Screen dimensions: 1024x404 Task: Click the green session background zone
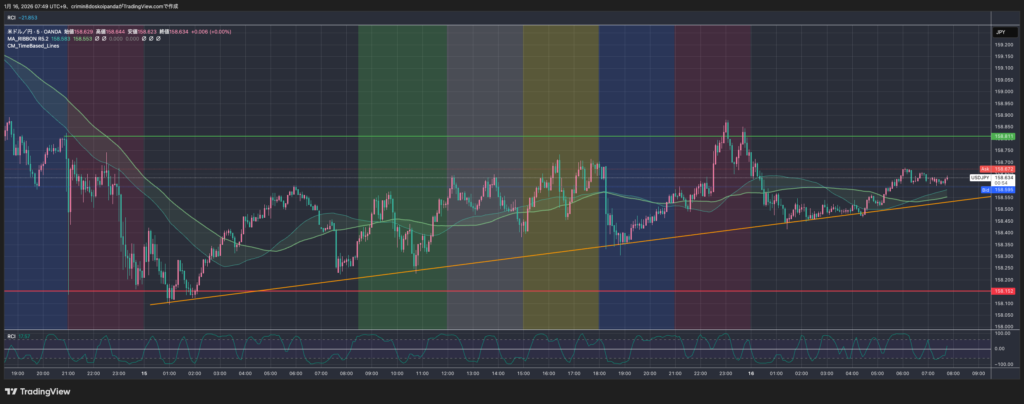402,100
